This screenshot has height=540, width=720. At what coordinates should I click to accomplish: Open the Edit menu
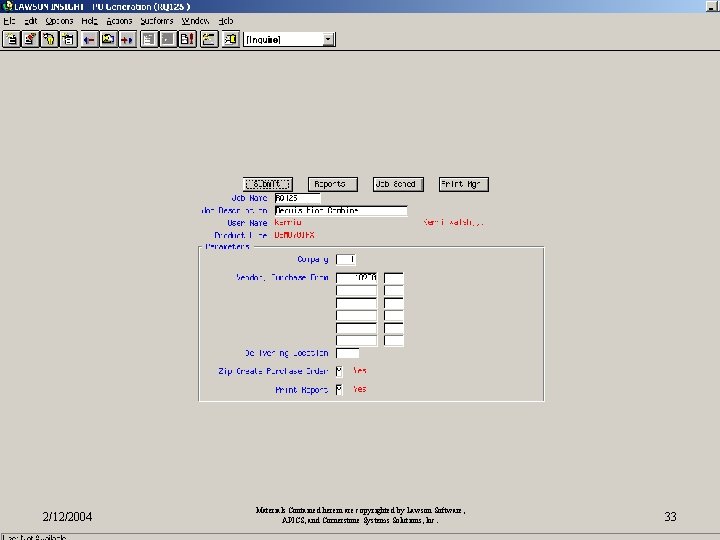(x=30, y=21)
